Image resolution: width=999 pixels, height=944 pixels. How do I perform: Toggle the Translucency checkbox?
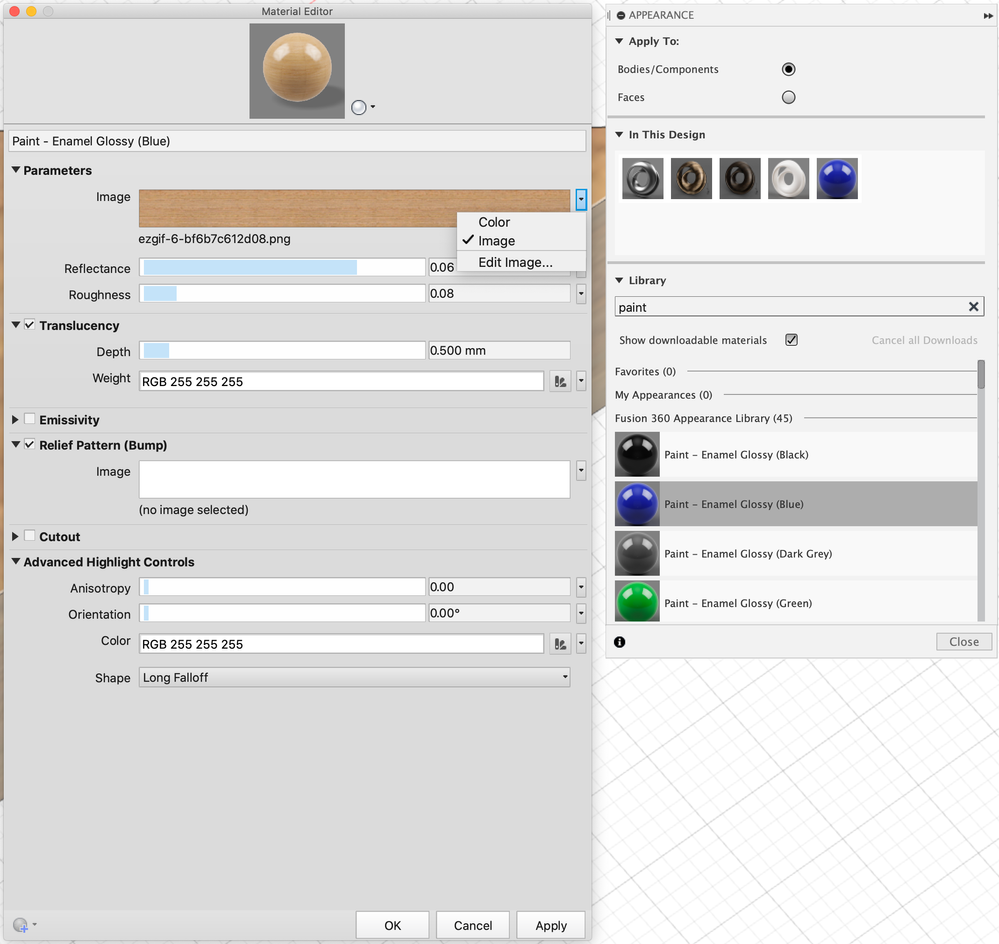(29, 325)
